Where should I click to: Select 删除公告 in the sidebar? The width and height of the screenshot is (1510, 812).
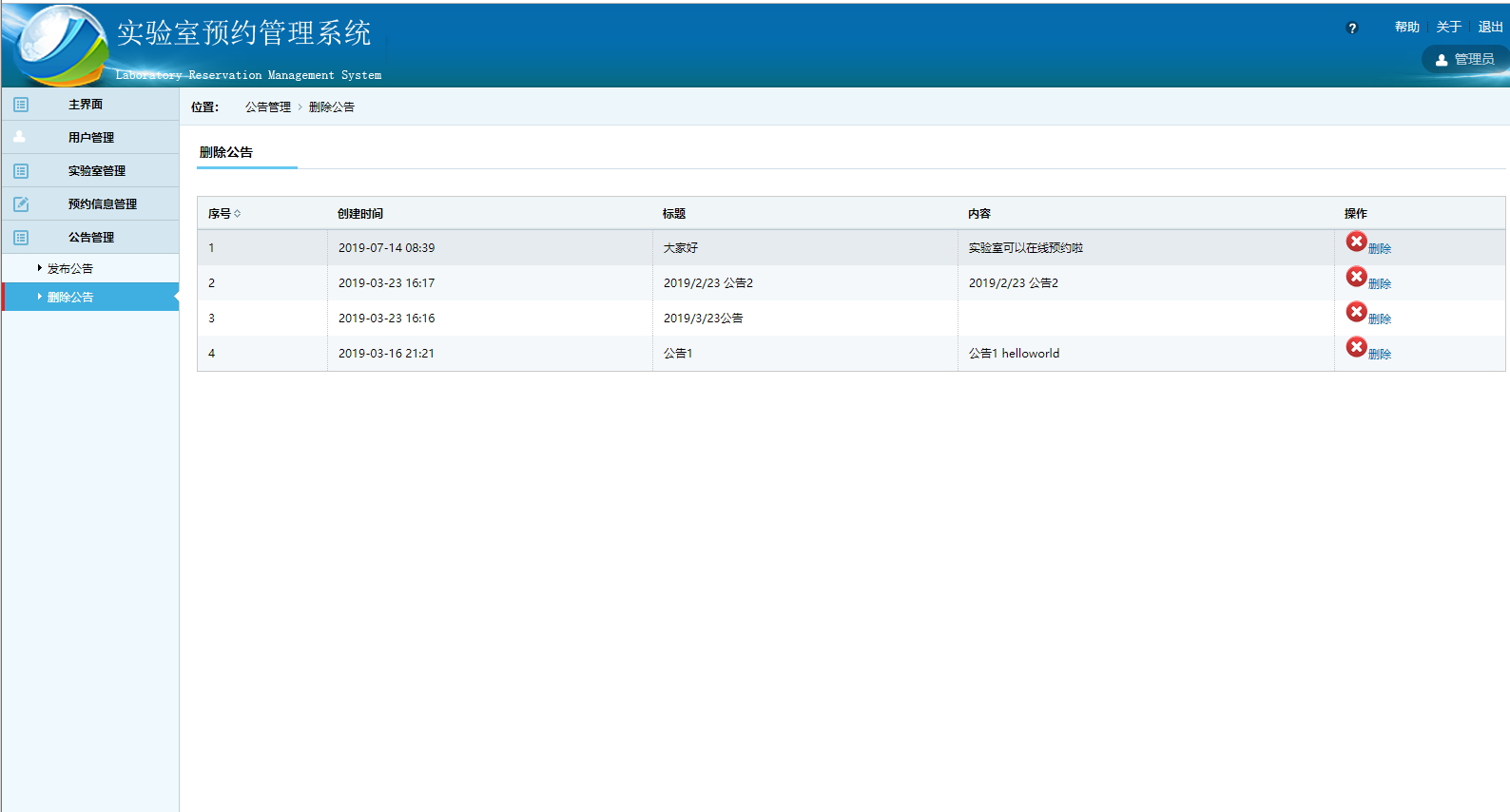point(70,298)
